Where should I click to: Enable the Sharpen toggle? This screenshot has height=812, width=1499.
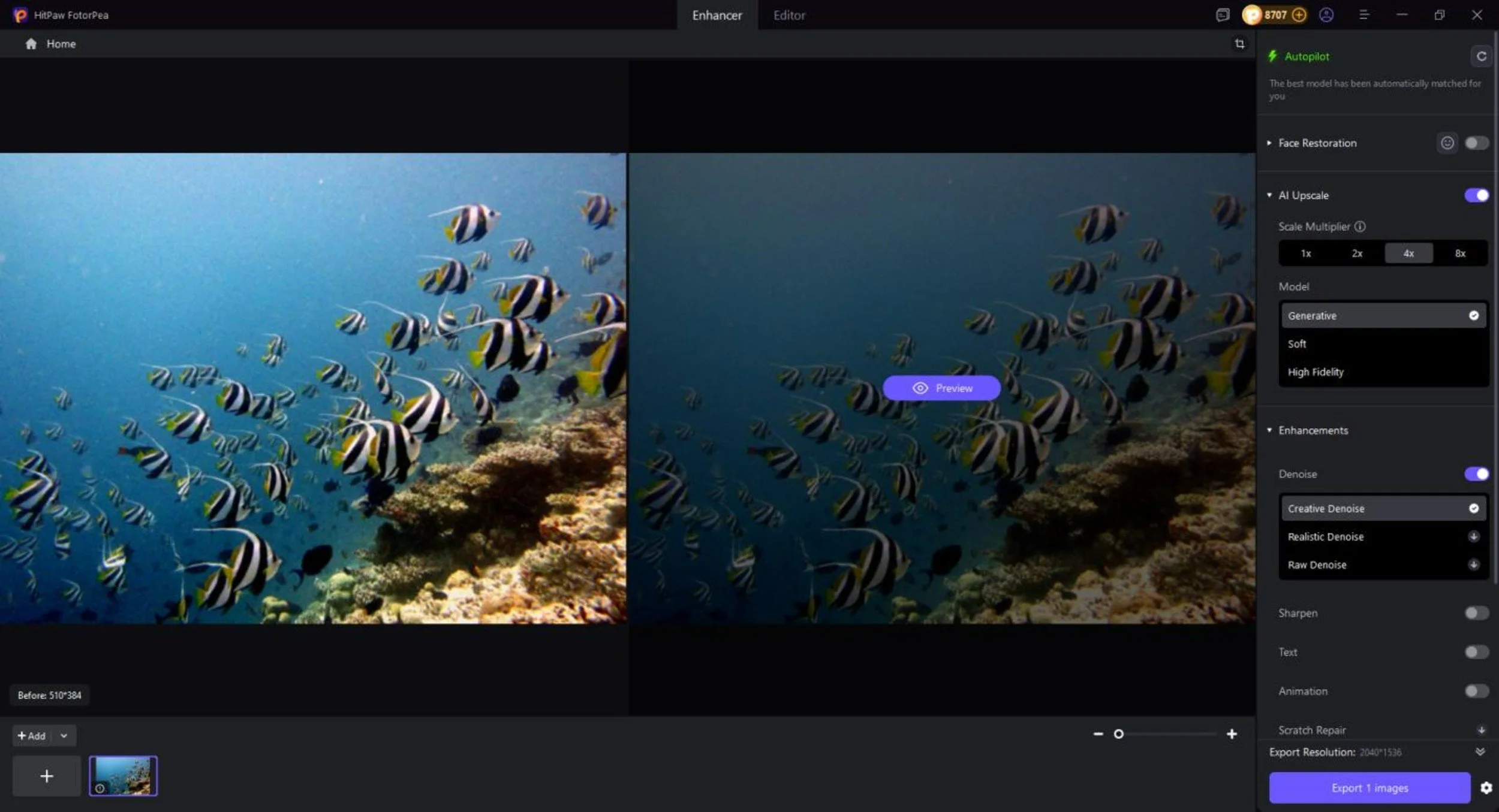(x=1476, y=613)
